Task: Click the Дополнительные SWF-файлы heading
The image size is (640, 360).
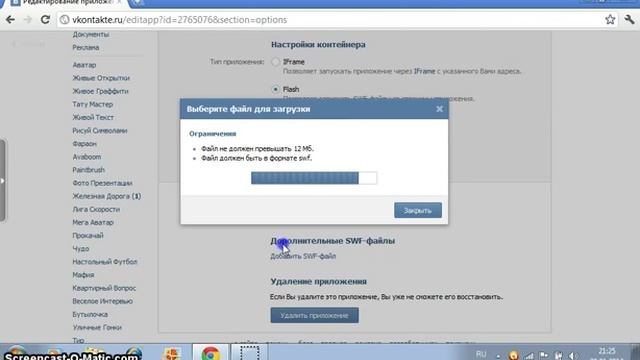Action: pos(332,241)
